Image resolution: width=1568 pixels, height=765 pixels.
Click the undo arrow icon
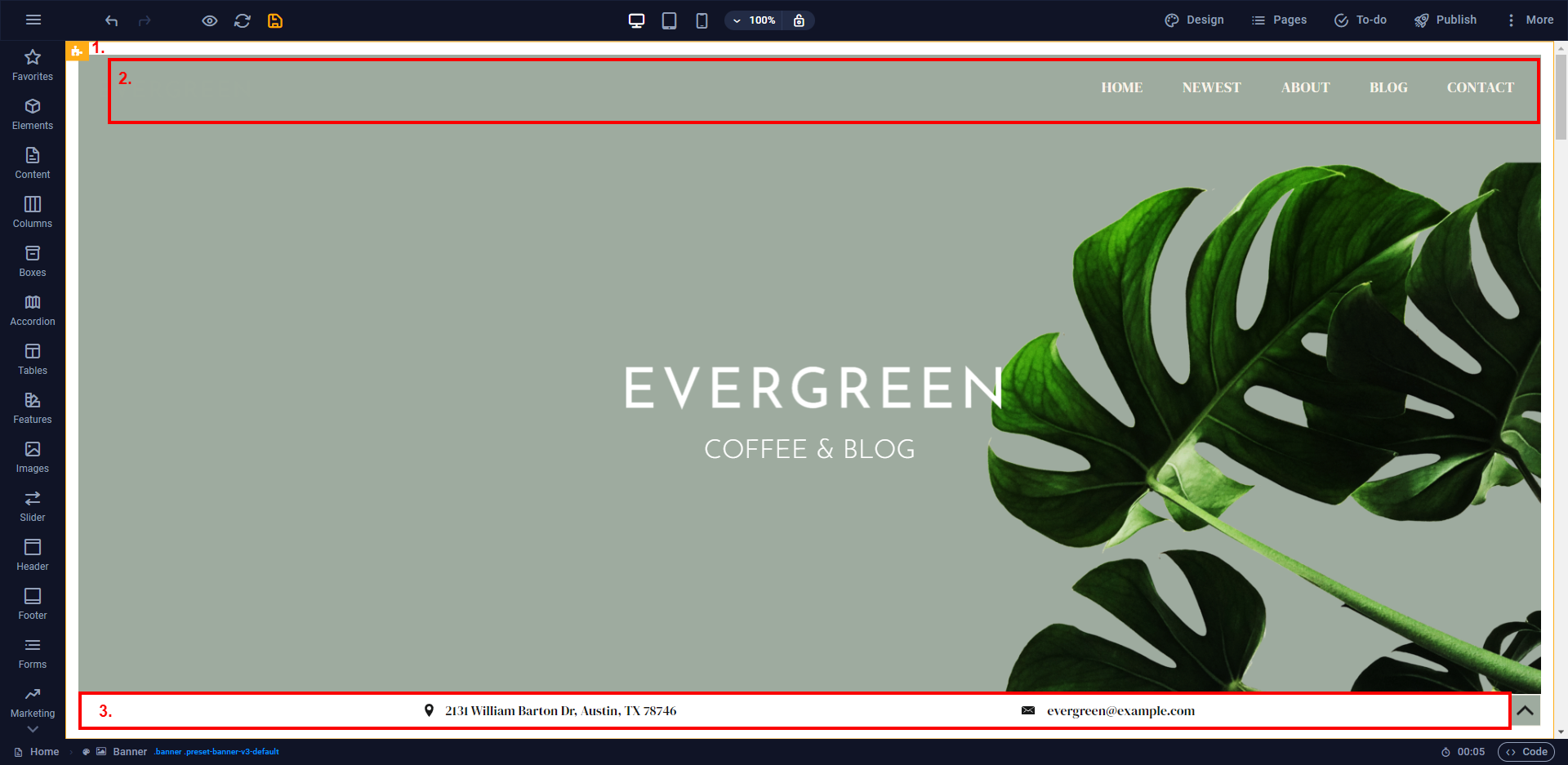[x=112, y=20]
